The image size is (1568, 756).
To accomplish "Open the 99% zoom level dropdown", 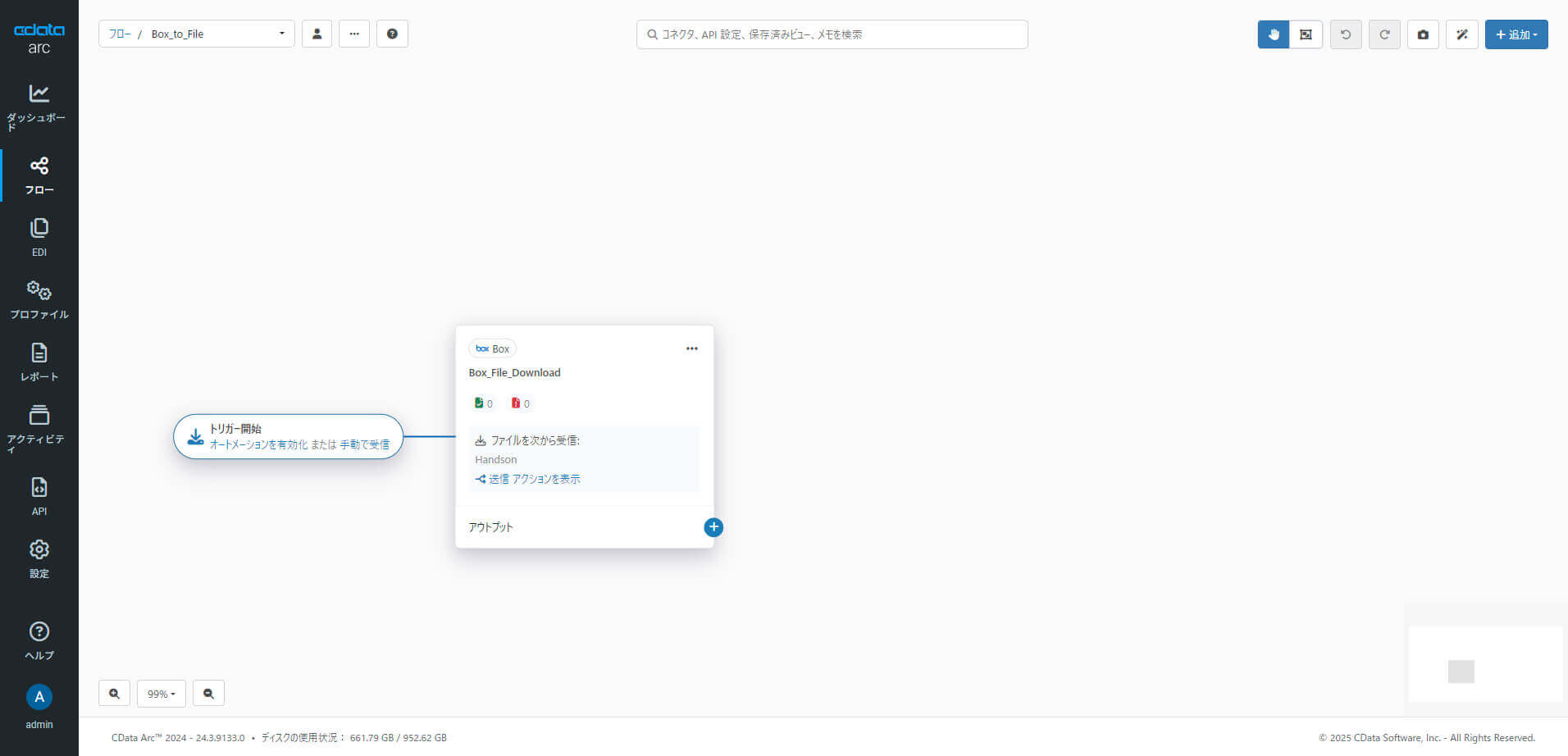I will point(161,693).
